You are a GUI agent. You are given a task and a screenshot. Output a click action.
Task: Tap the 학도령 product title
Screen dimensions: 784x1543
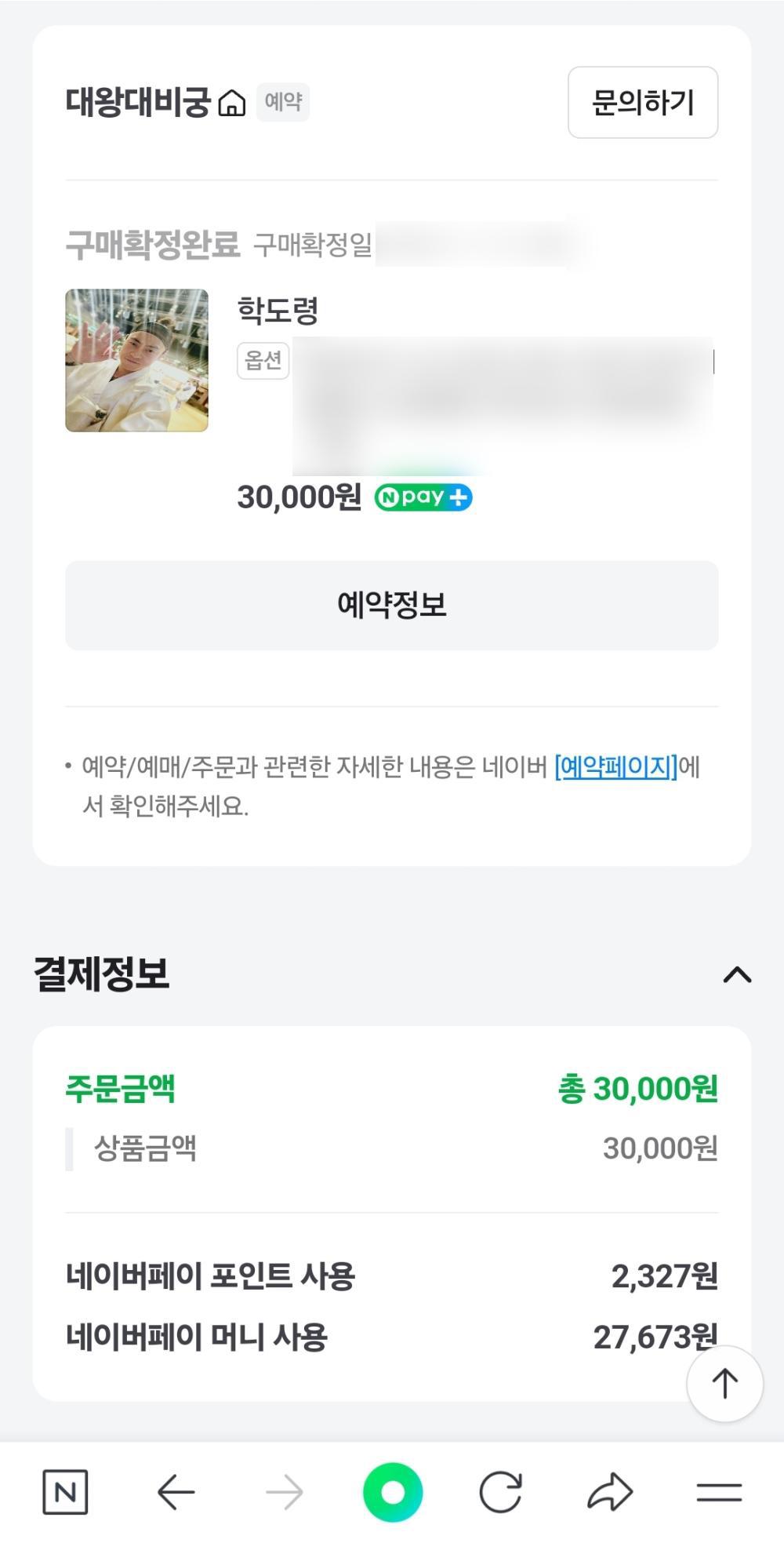coord(278,311)
